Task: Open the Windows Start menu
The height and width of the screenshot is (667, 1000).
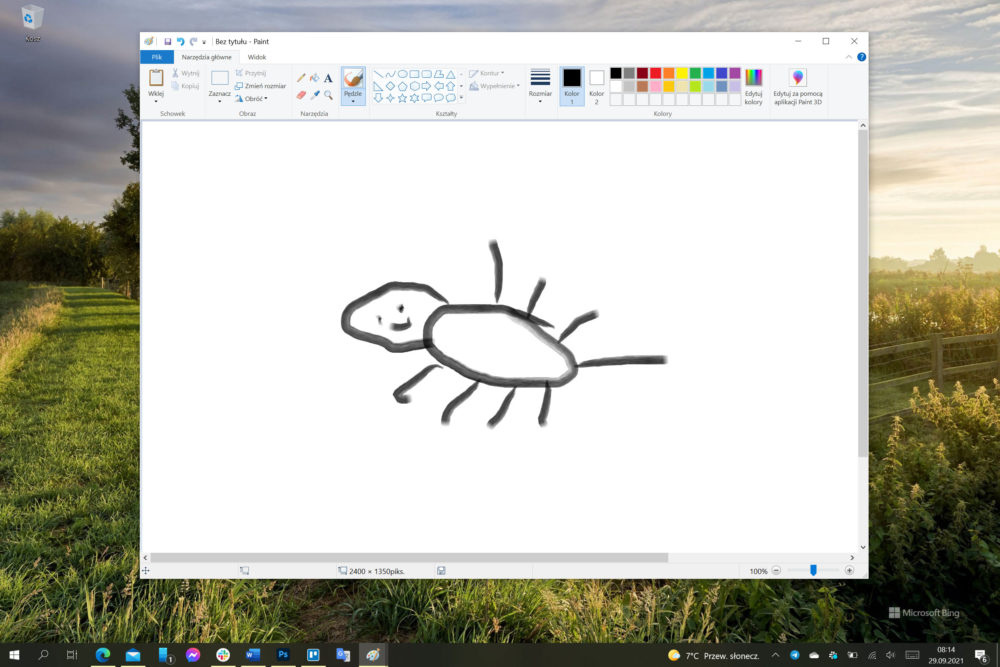Action: point(14,655)
